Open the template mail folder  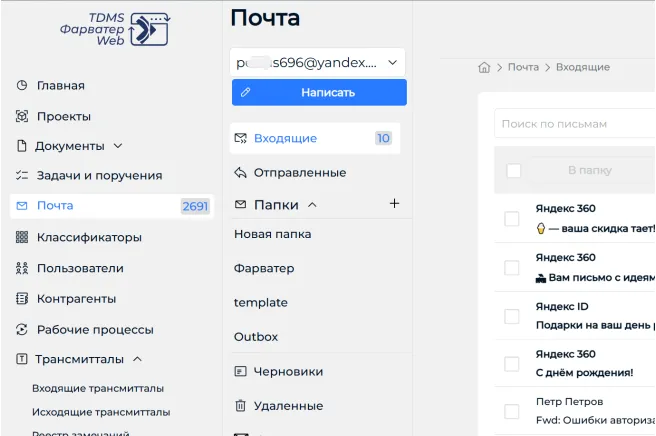[x=260, y=303]
